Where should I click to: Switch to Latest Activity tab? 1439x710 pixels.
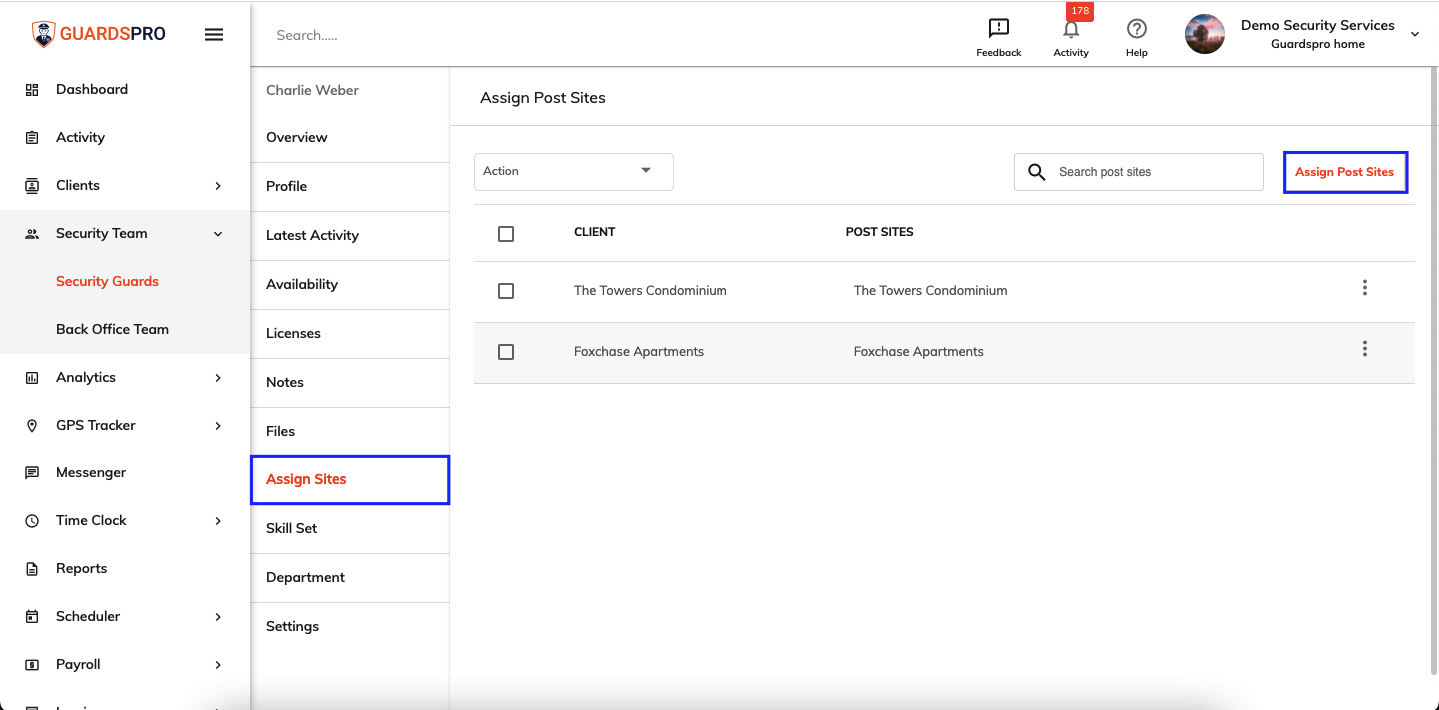pos(350,236)
